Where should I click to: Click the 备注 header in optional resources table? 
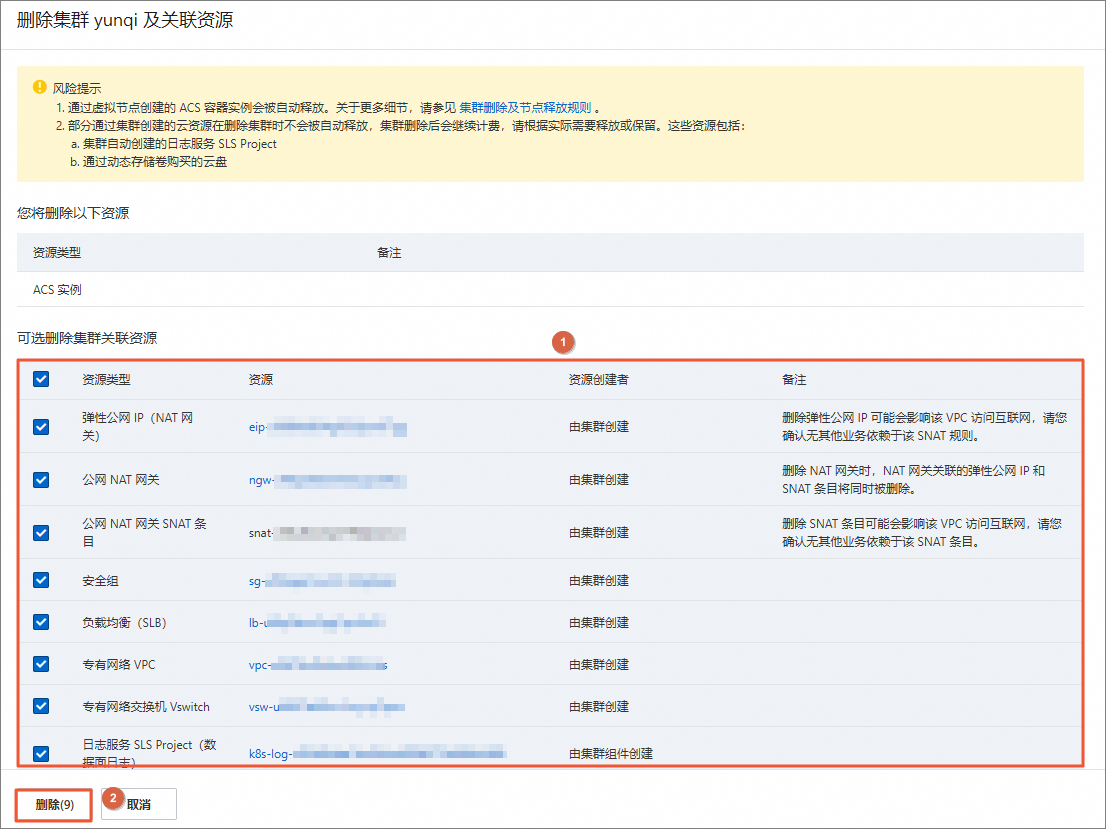coord(794,380)
